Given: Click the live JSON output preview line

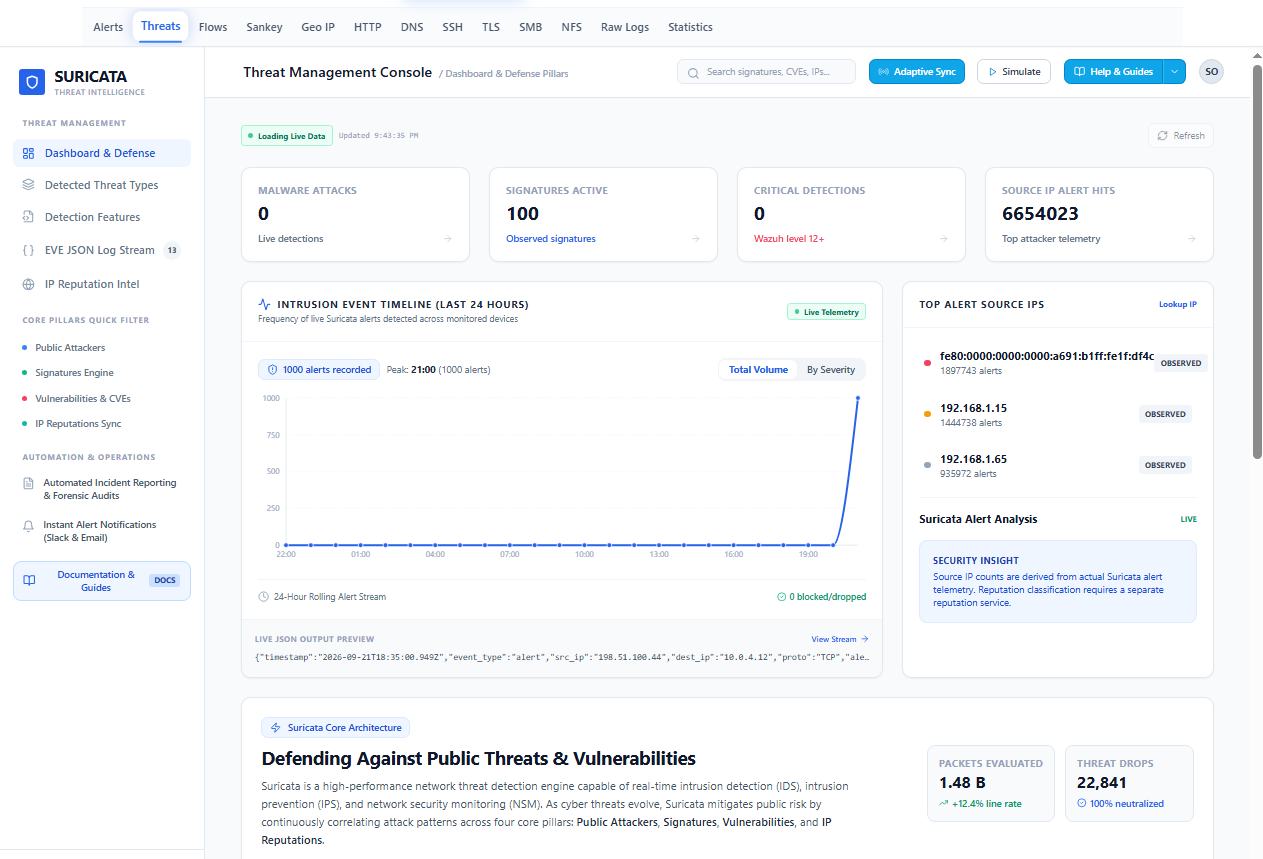Looking at the screenshot, I should (562, 658).
